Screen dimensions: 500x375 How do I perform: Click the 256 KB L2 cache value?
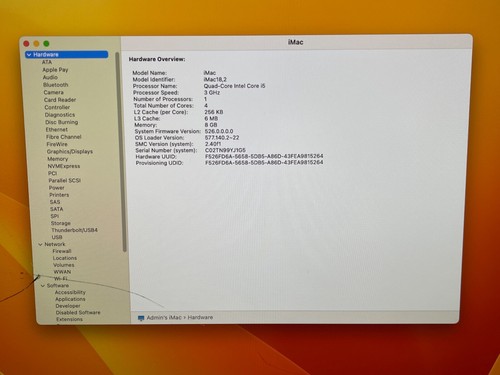click(x=214, y=112)
